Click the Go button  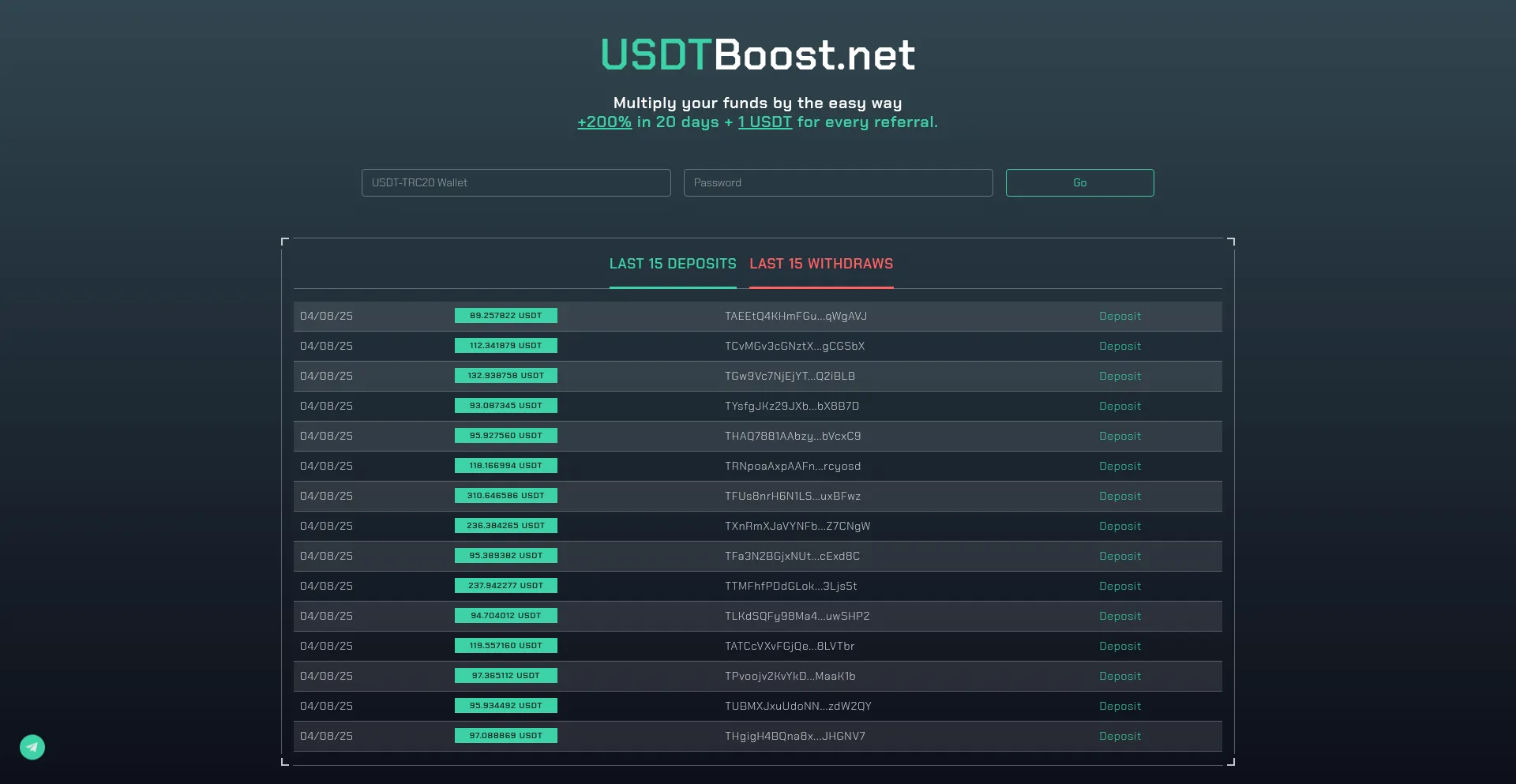tap(1080, 182)
